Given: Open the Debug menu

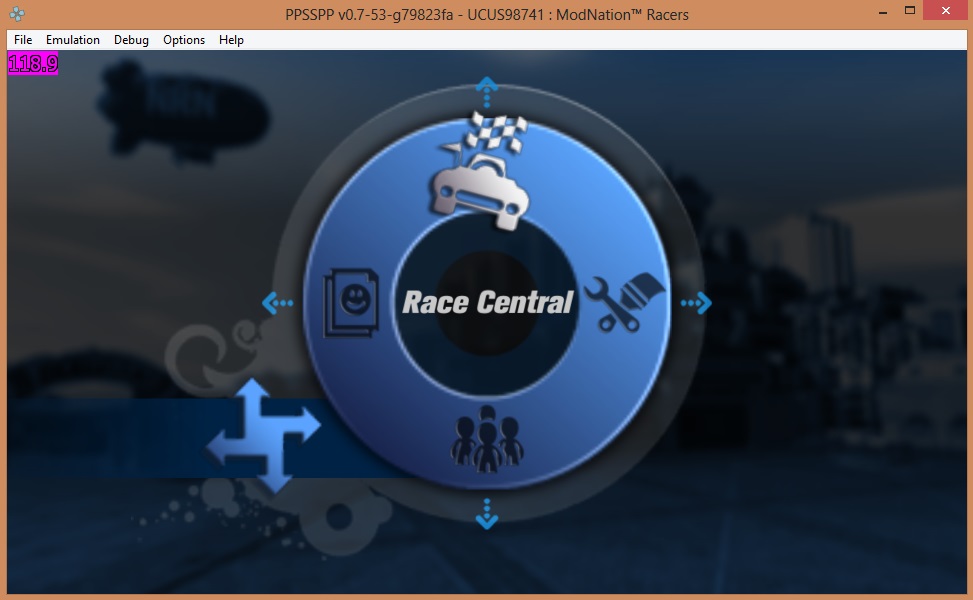Looking at the screenshot, I should click(x=131, y=40).
